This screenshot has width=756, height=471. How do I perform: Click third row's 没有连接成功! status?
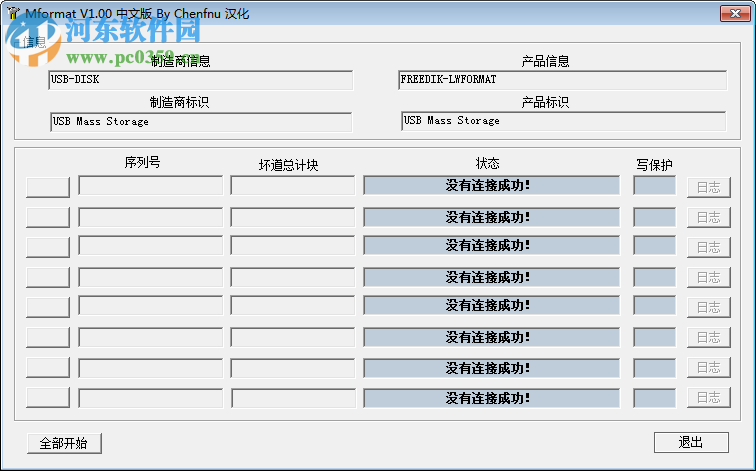[491, 245]
